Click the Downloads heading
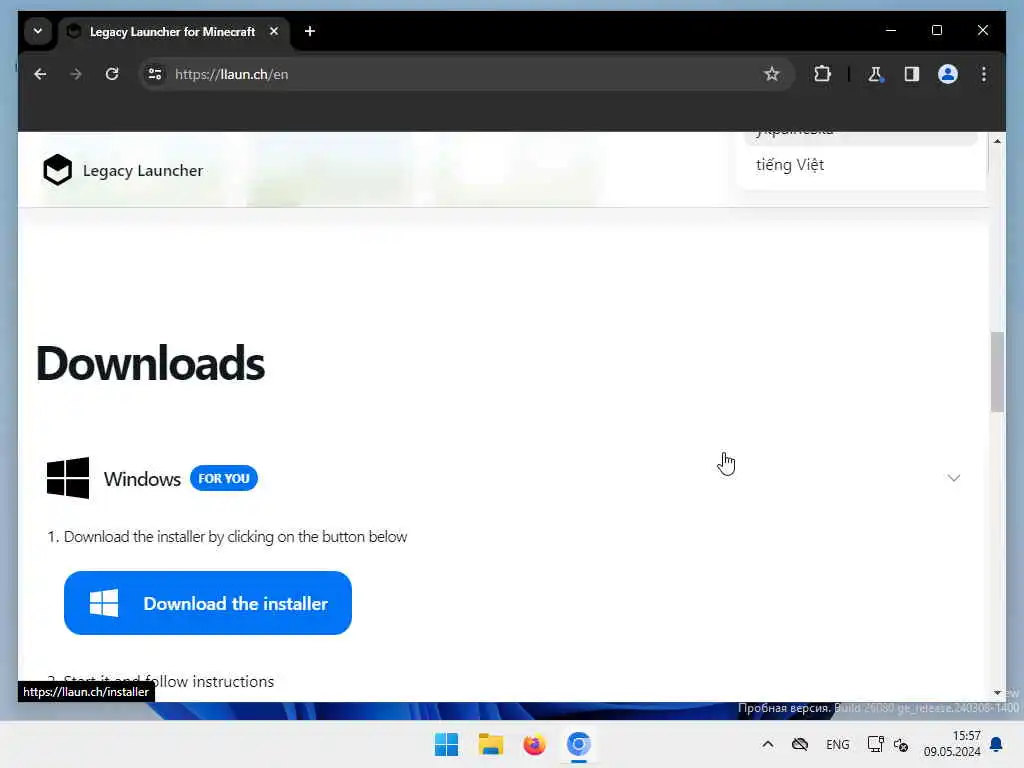The width and height of the screenshot is (1024, 768). (x=150, y=364)
